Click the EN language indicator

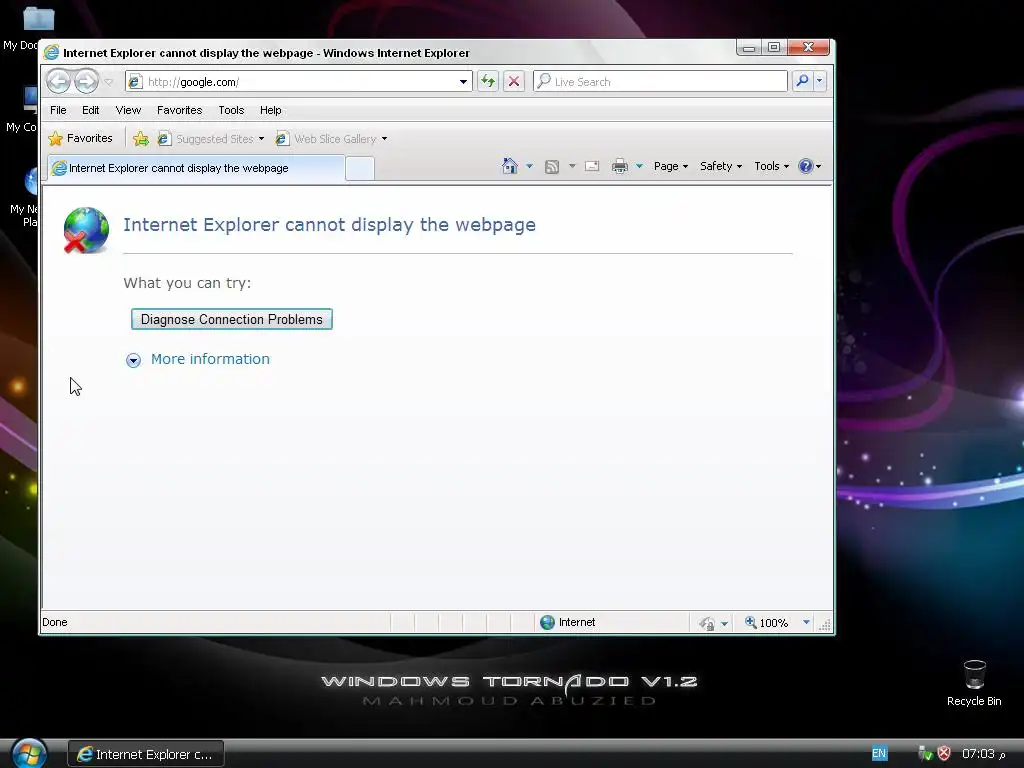(879, 753)
